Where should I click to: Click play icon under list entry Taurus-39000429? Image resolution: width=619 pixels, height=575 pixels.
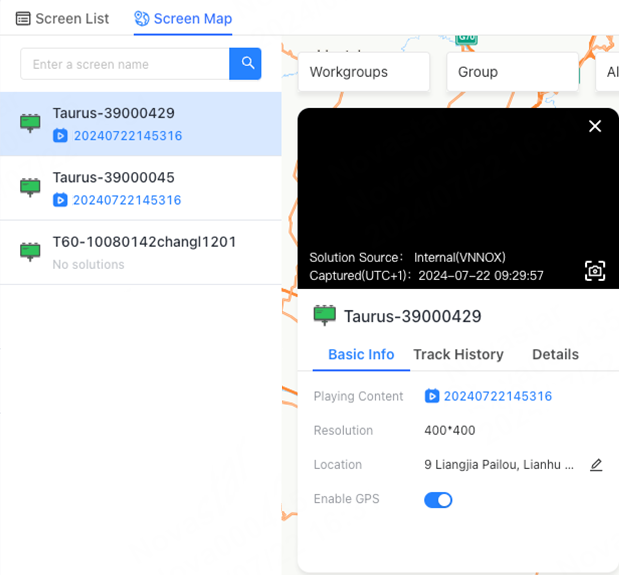(60, 135)
